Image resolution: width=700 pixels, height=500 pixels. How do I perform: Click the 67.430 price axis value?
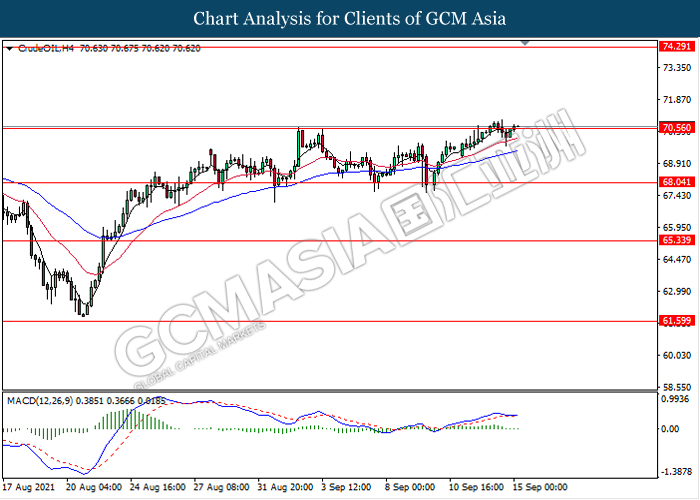coord(677,196)
